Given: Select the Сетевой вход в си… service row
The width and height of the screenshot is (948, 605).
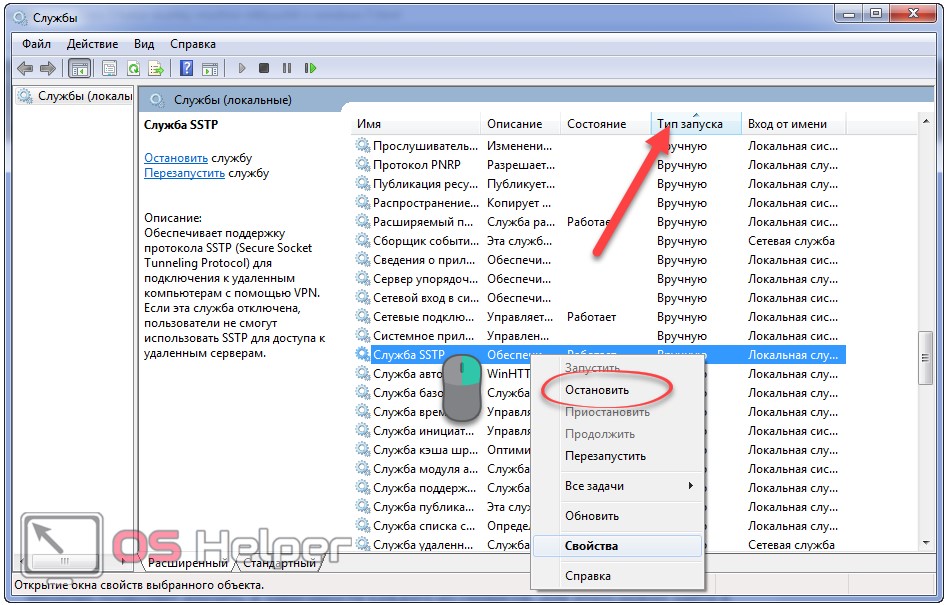Looking at the screenshot, I should point(598,297).
